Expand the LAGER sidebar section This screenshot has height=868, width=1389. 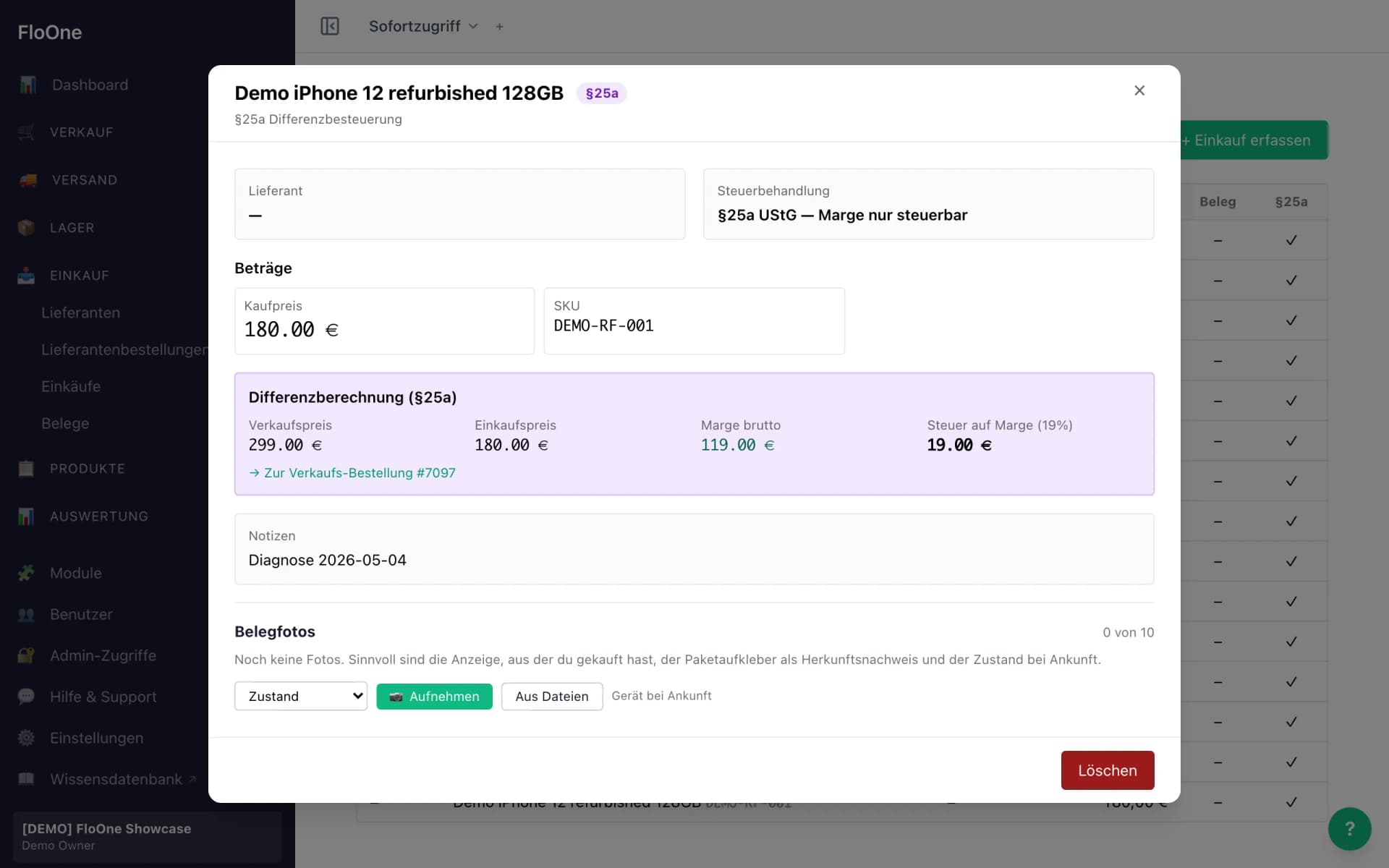pos(72,228)
